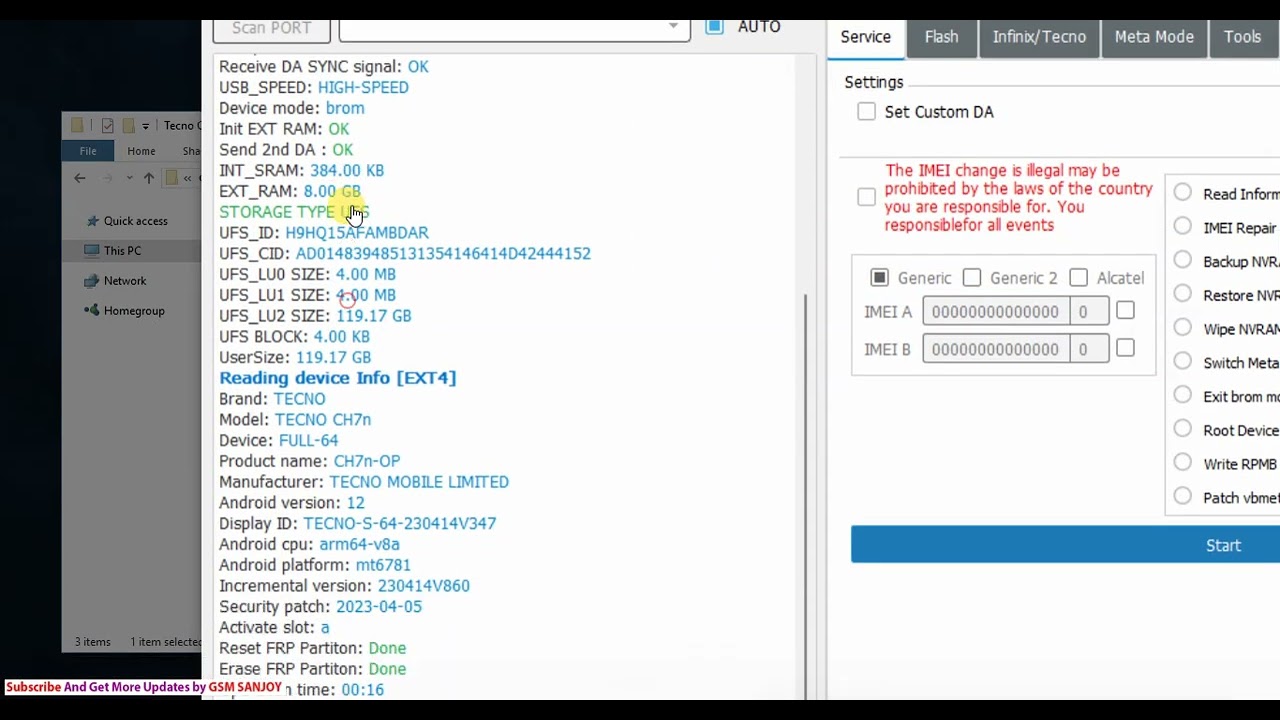Click the Manufacturer value TECNO MOBILE LIMITED

tap(419, 482)
